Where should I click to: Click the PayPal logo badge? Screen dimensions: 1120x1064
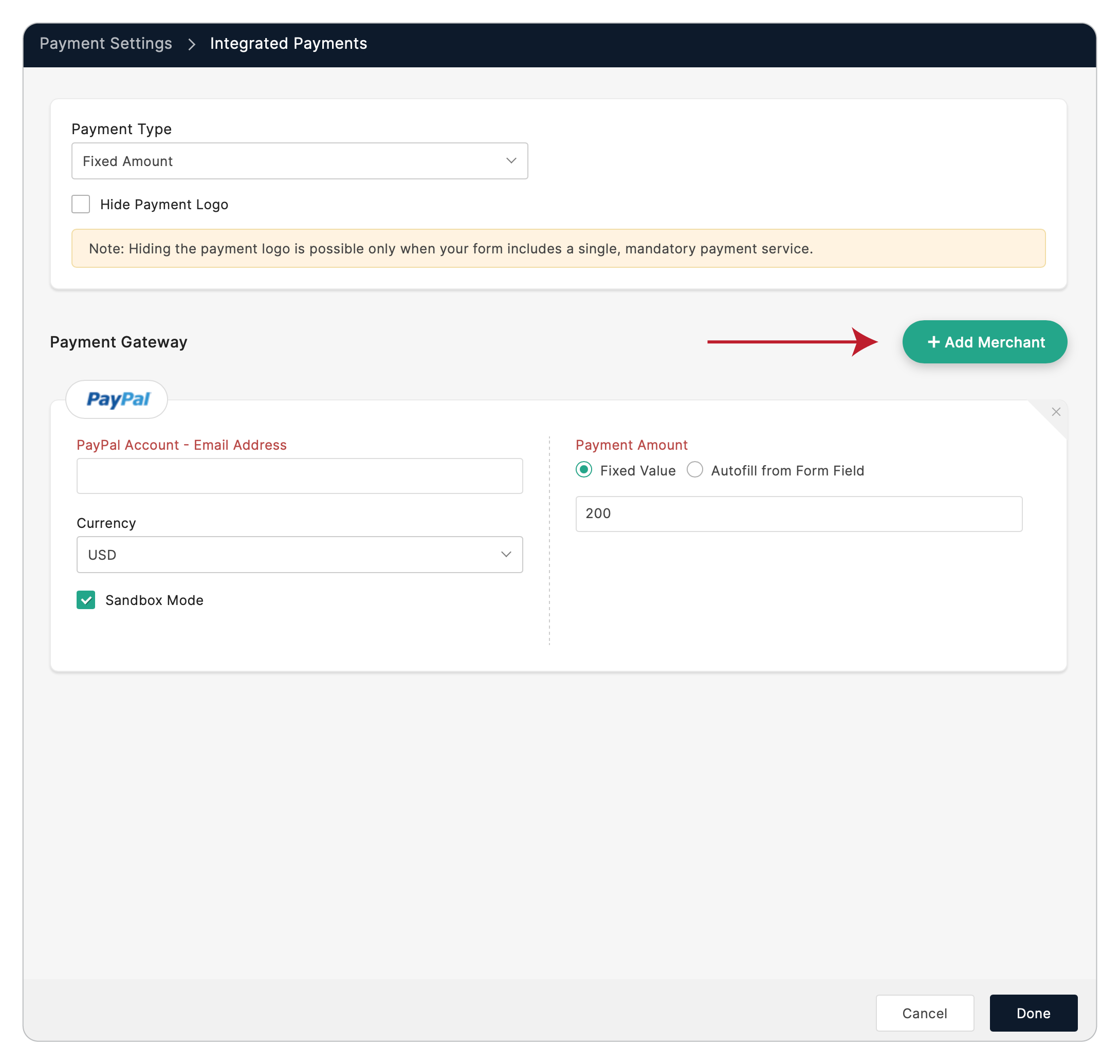(x=117, y=399)
